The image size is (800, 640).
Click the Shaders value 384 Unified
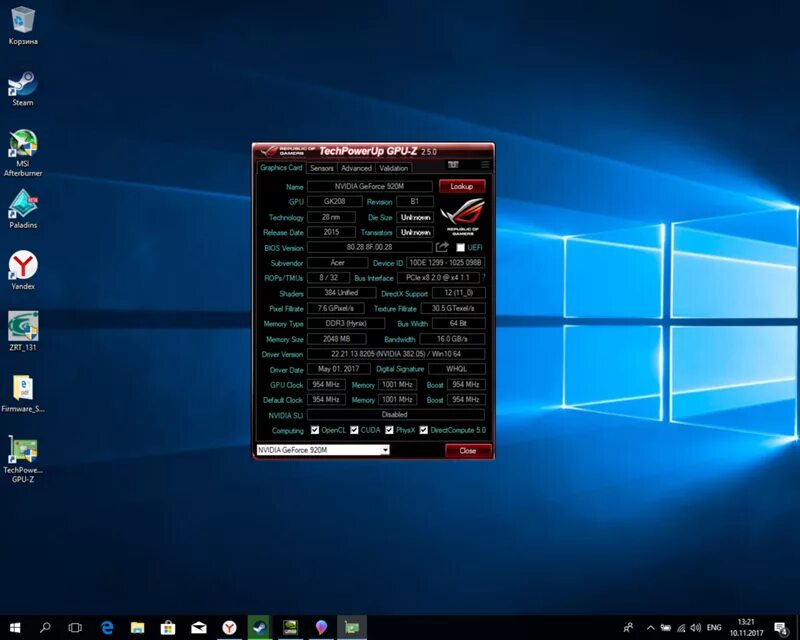tap(341, 292)
